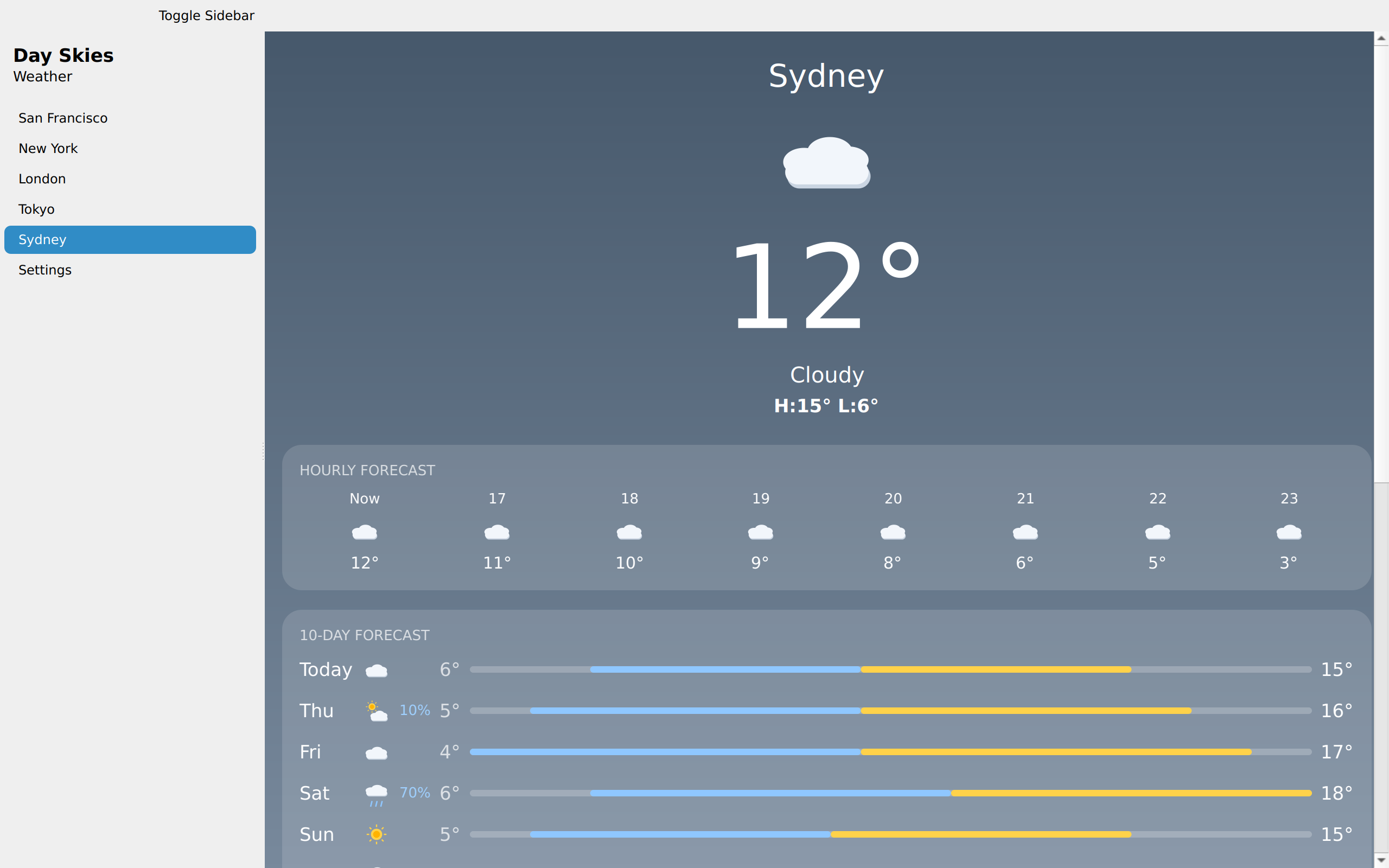Click the cloud icon in Today row
This screenshot has width=1389, height=868.
pos(377,671)
